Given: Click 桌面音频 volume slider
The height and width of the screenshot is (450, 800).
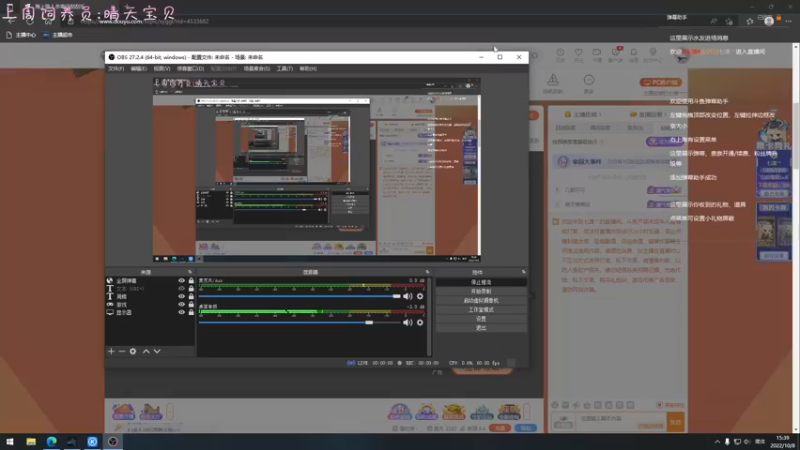Looking at the screenshot, I should tap(299, 322).
